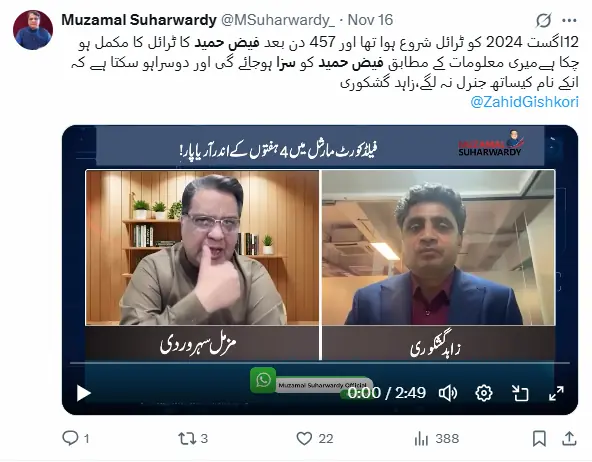Bookmark this tweet
The width and height of the screenshot is (592, 462).
[x=539, y=439]
